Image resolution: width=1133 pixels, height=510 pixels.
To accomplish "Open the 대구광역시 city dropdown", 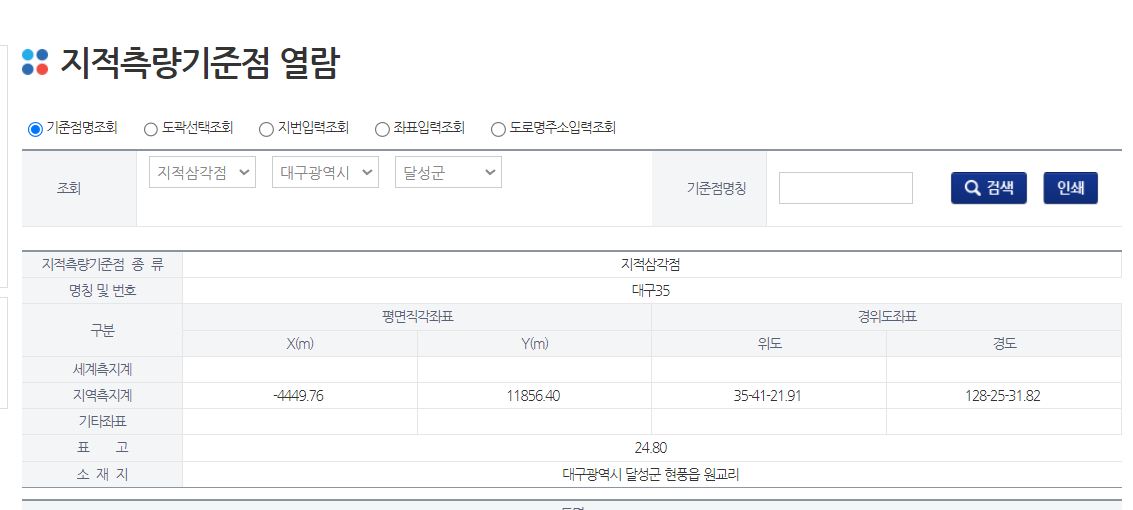I will pos(325,173).
